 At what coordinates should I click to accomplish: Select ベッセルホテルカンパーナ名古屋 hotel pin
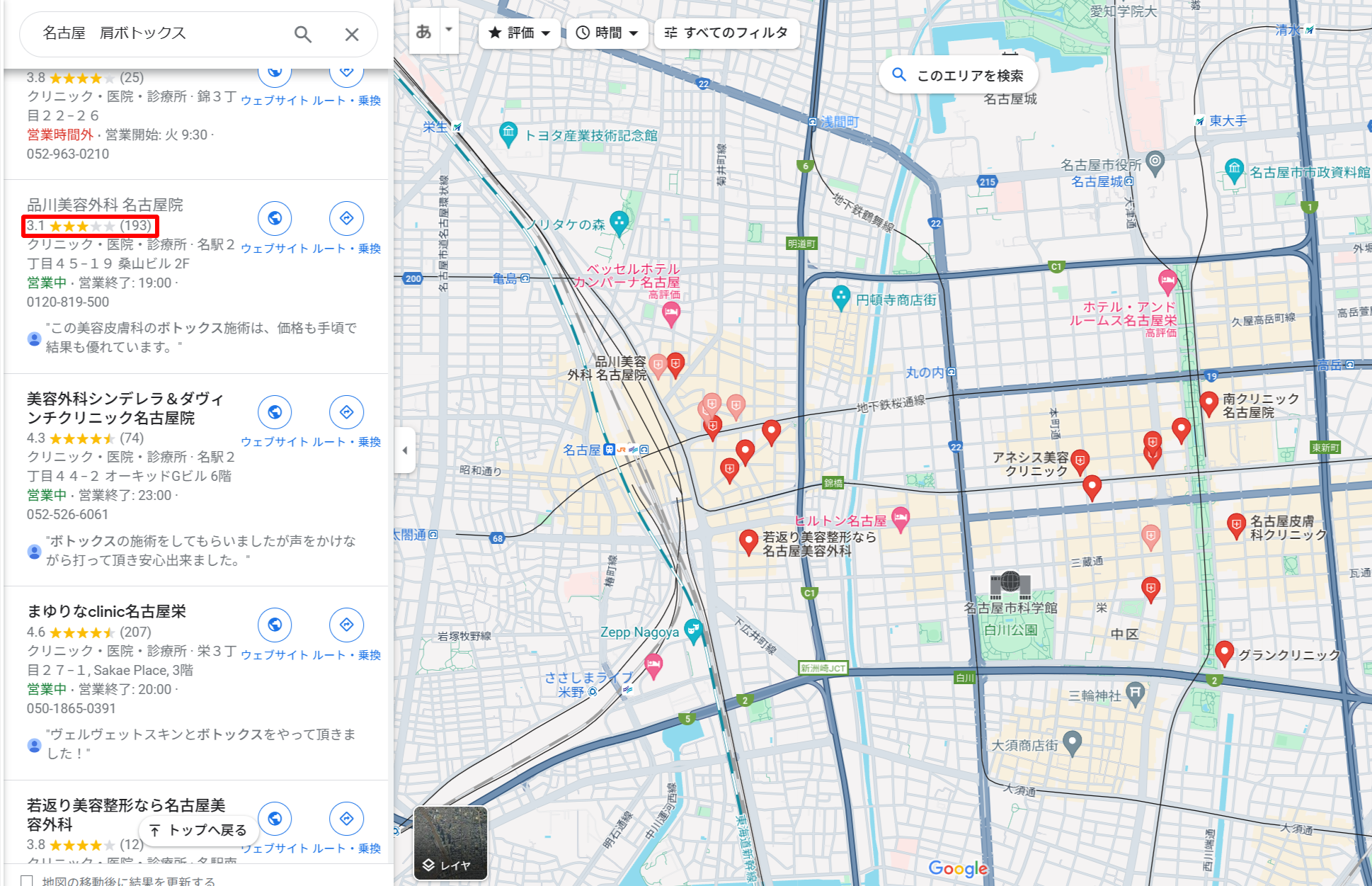[x=671, y=313]
